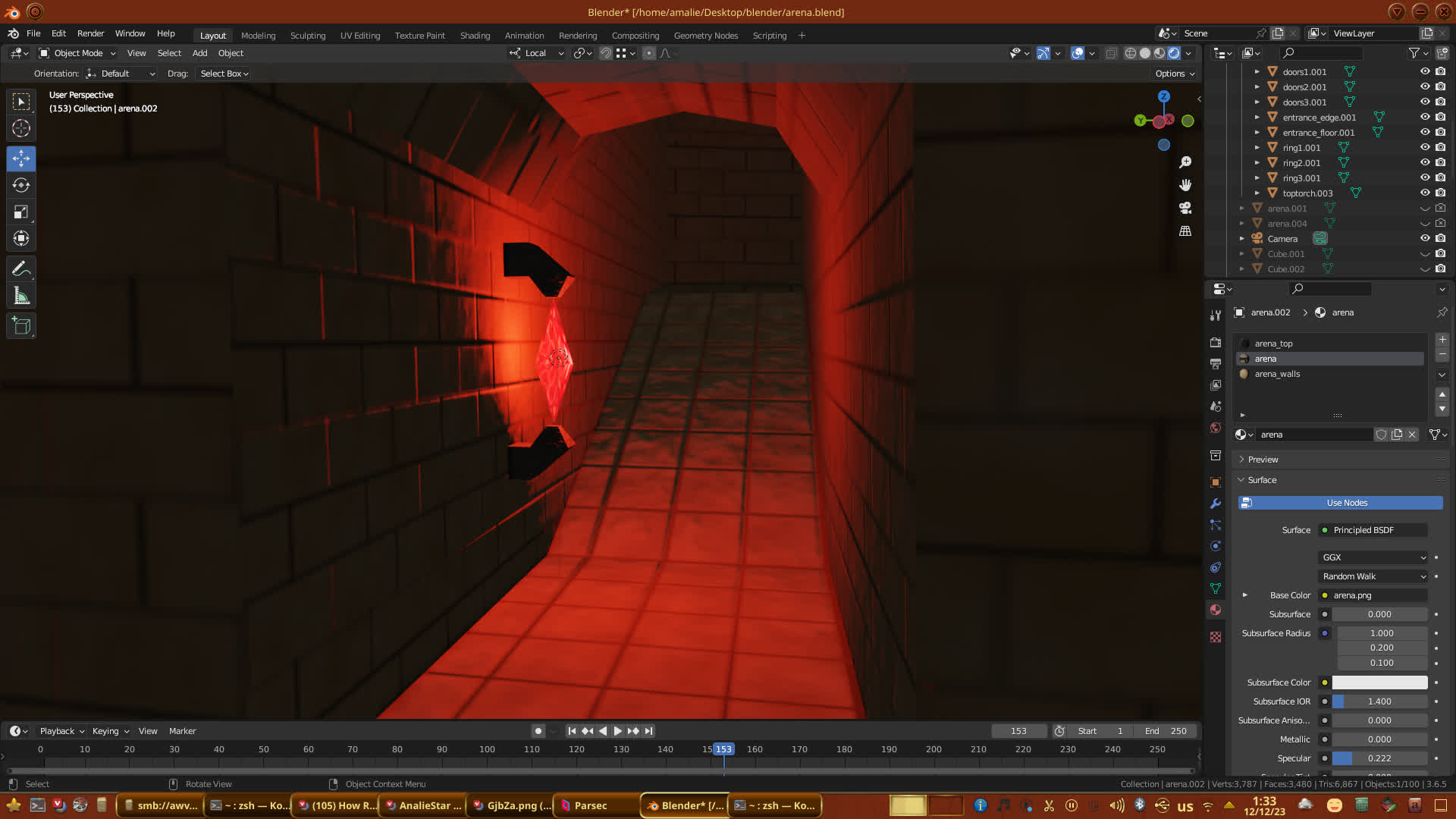Select the Measure tool
This screenshot has height=819, width=1456.
tap(21, 297)
